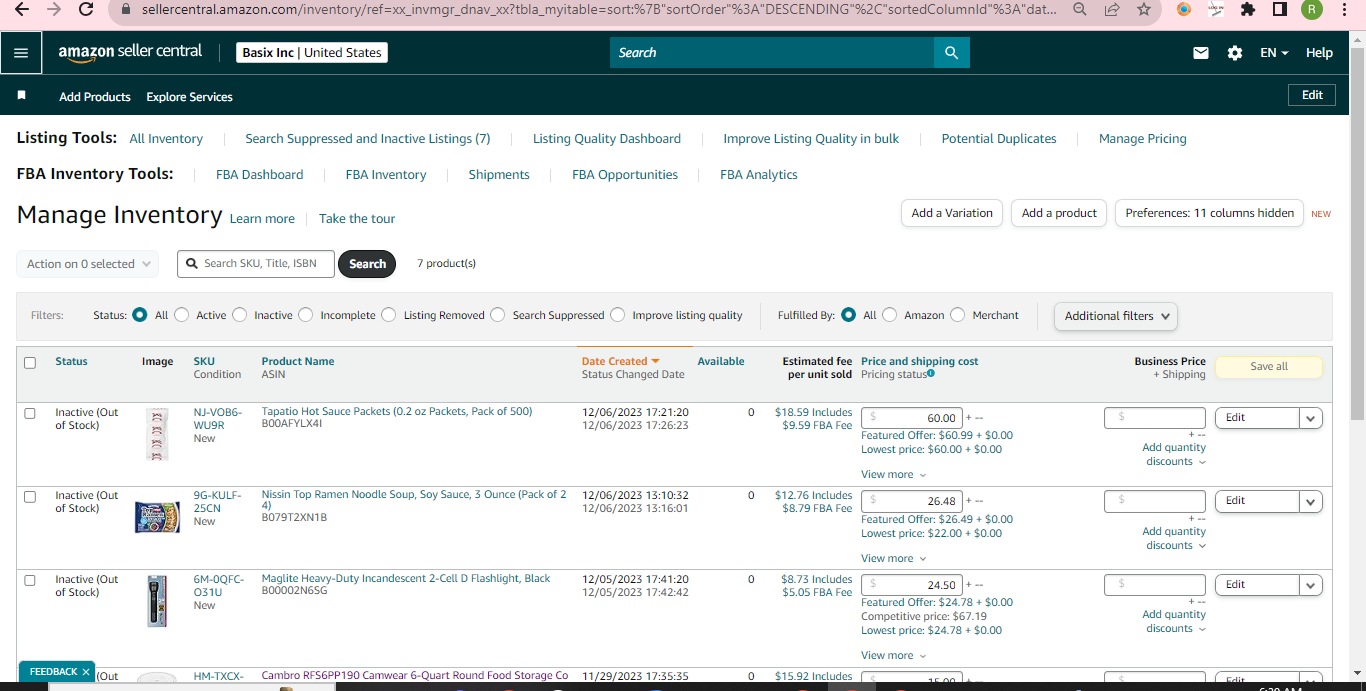1366x691 pixels.
Task: Check the Maglite Flashlight row checkbox
Action: pyautogui.click(x=30, y=580)
